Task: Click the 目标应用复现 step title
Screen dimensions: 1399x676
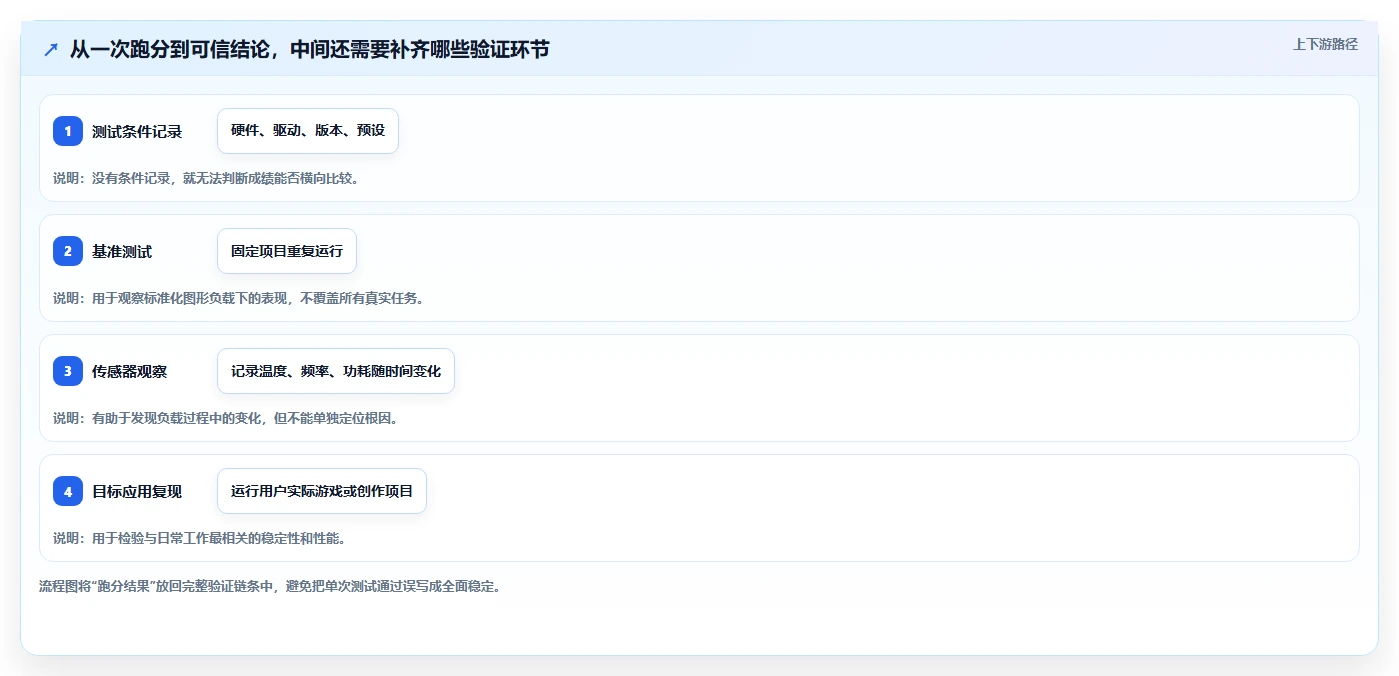Action: [x=137, y=491]
